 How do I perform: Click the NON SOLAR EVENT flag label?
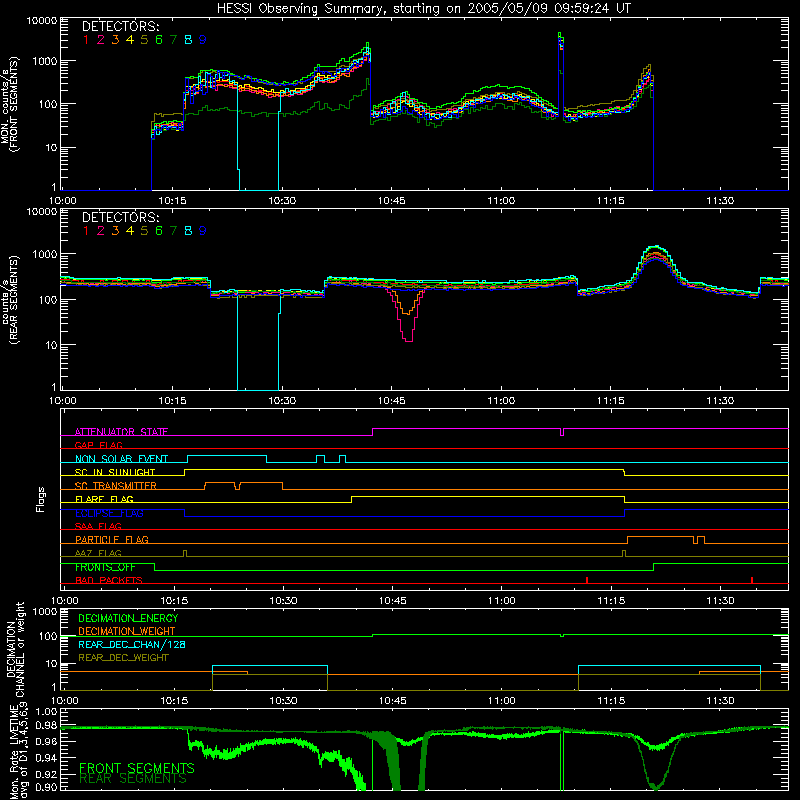121,459
